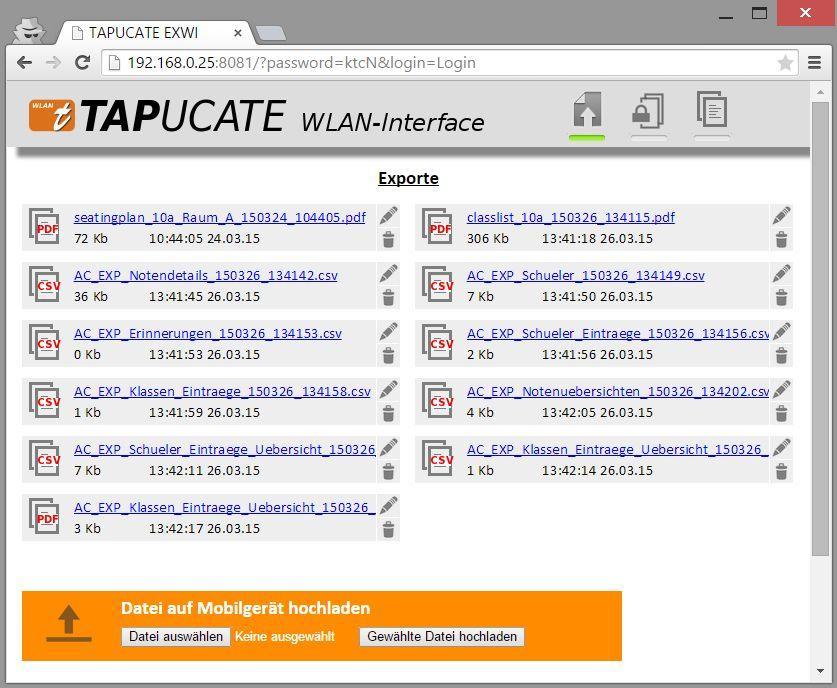837x688 pixels.
Task: Click trash icon for AC_EXP_Klassen_Eintraege_150326_134158 csv
Action: coord(388,414)
